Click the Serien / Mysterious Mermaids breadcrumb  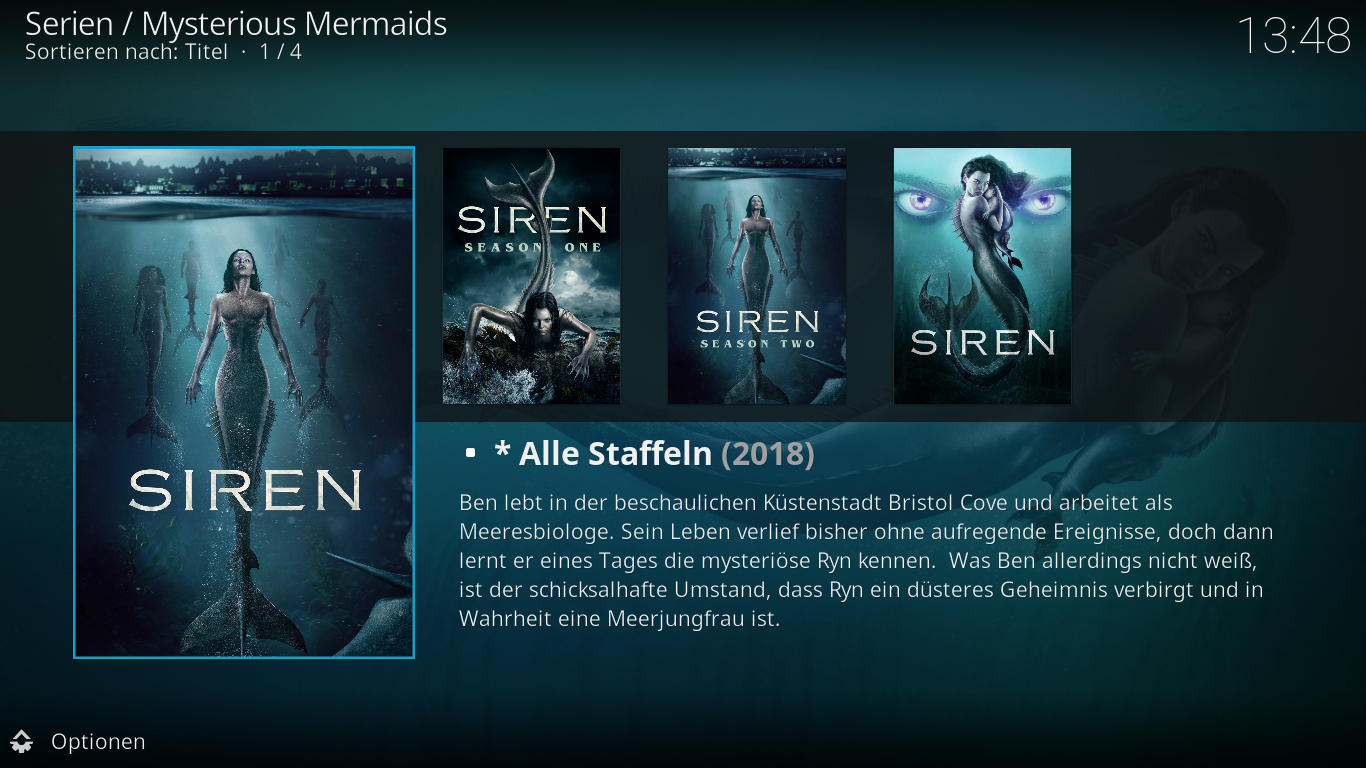[x=236, y=23]
